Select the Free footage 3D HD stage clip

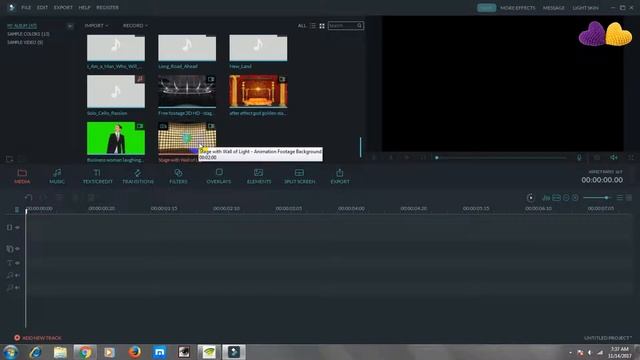pyautogui.click(x=187, y=91)
